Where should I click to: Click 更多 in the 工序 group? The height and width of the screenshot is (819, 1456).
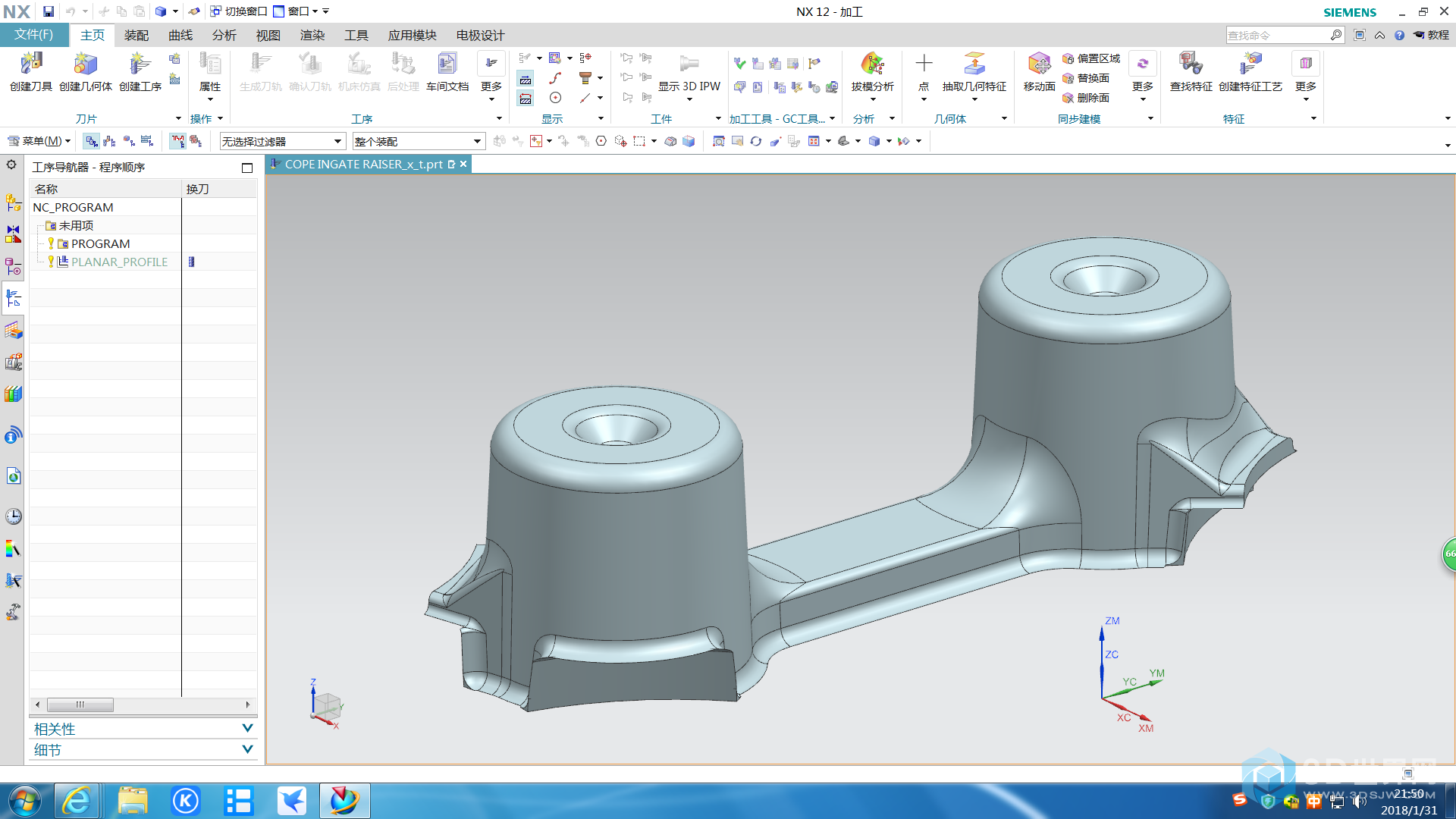[491, 76]
